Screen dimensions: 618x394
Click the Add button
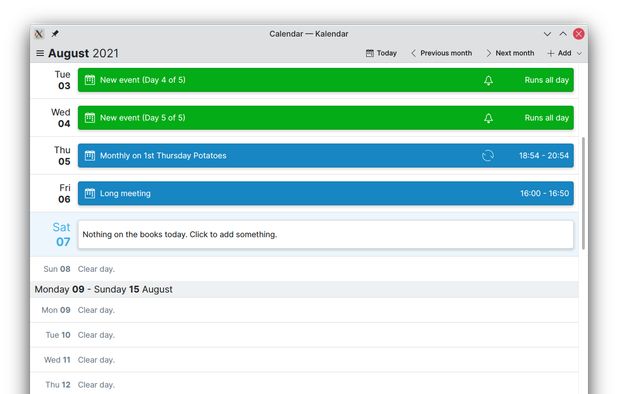[x=559, y=53]
